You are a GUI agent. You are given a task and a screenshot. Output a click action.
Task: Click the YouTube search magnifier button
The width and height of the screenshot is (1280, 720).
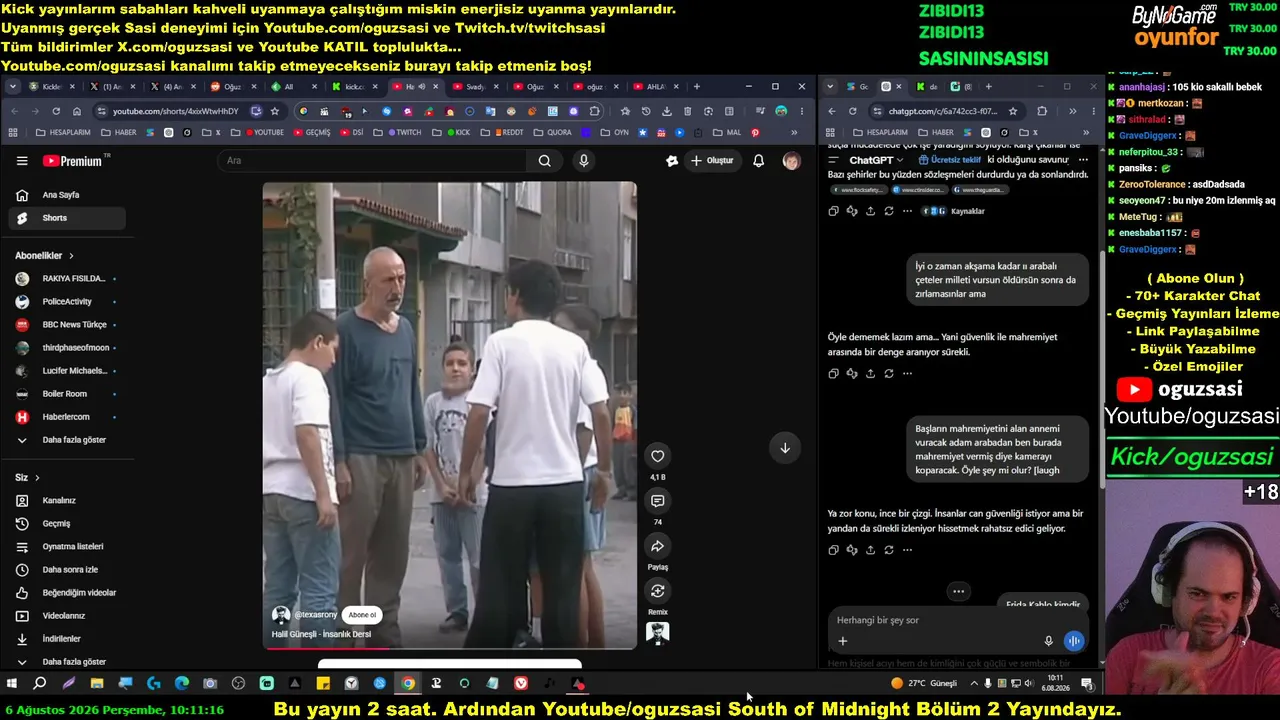[x=544, y=161]
